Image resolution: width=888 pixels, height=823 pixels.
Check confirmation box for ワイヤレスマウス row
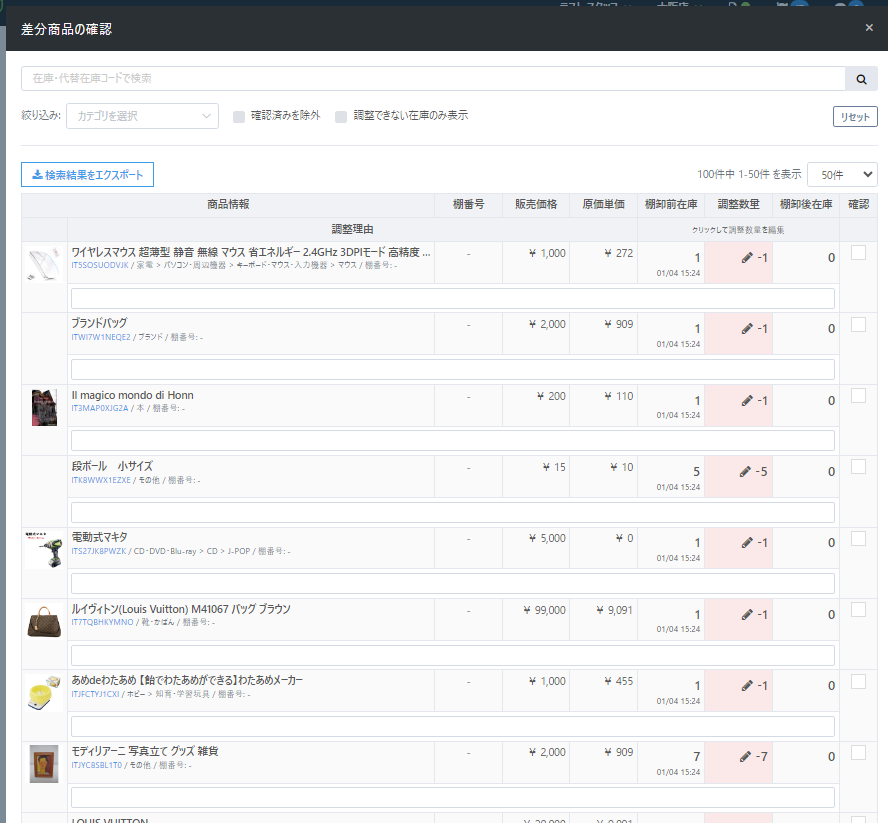[x=858, y=254]
